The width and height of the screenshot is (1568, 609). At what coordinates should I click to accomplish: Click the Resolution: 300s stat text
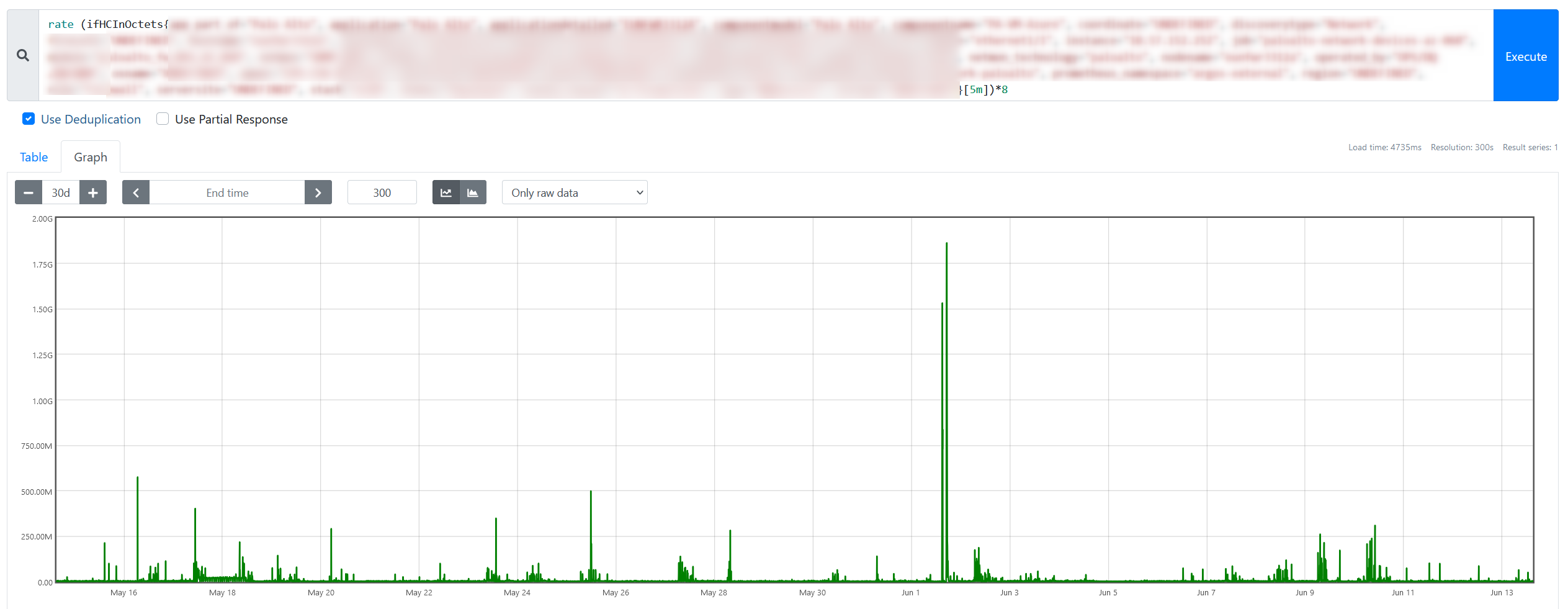pyautogui.click(x=1462, y=147)
